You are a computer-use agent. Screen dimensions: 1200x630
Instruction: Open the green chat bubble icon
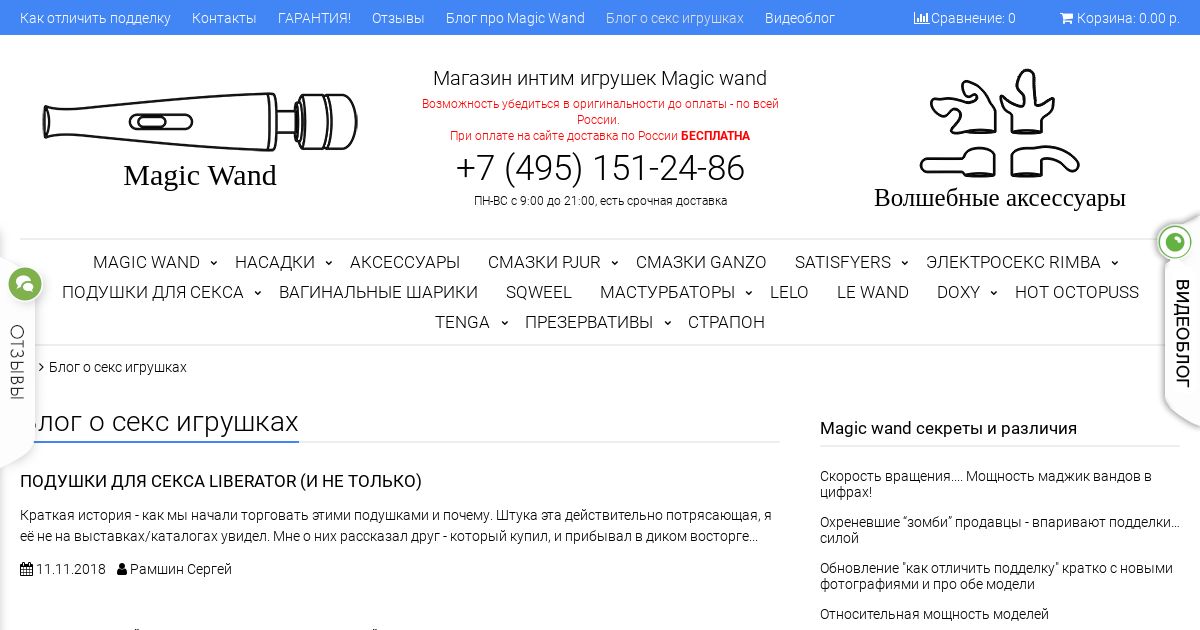[x=25, y=284]
